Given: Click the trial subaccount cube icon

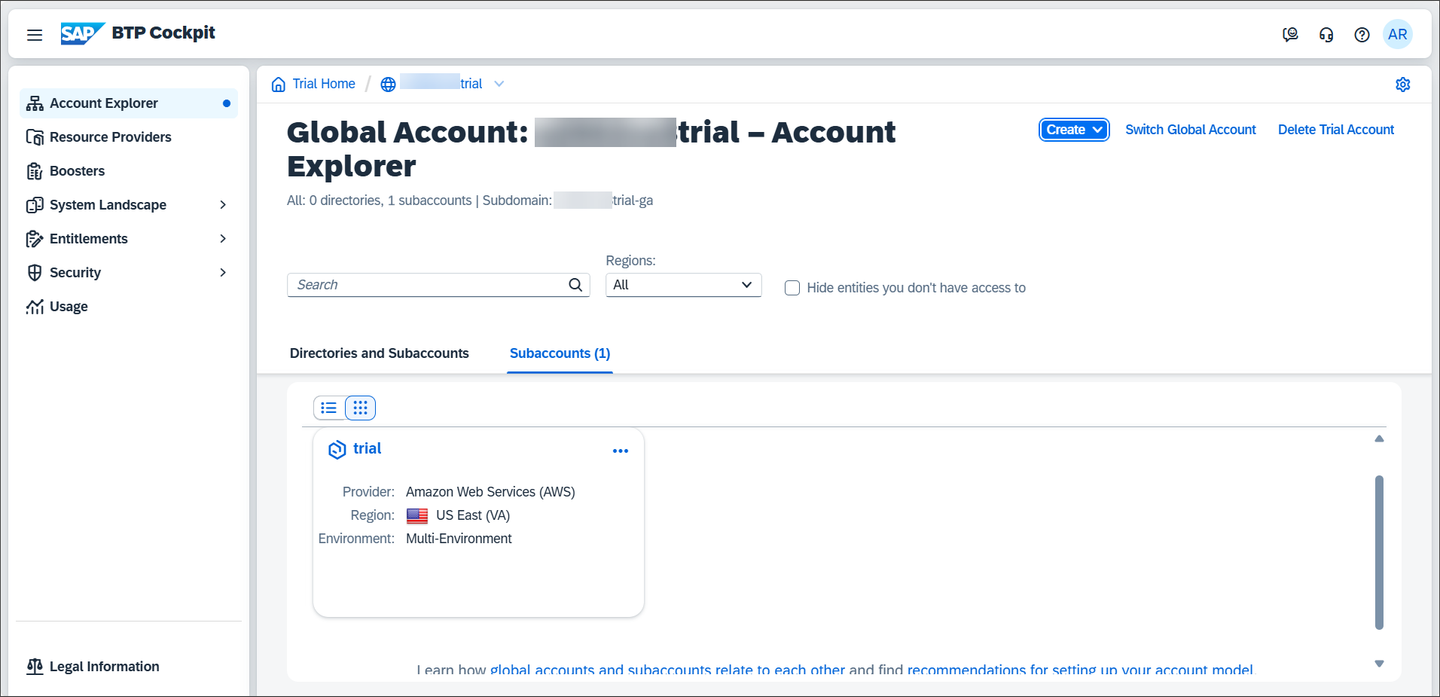Looking at the screenshot, I should 337,450.
